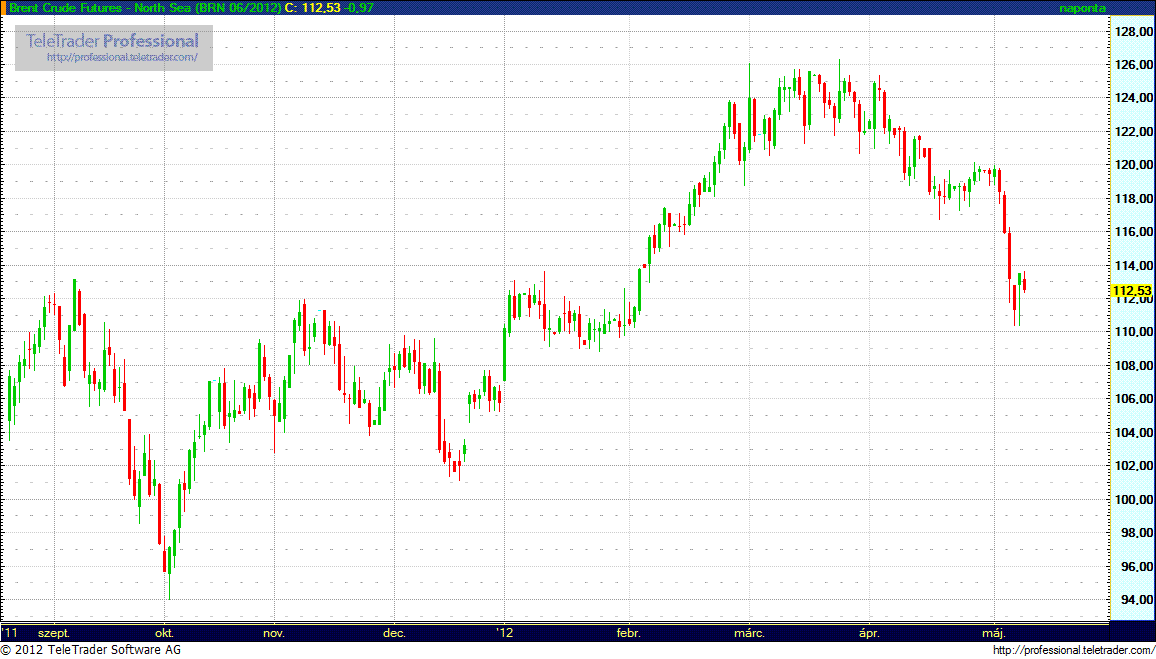Viewport: 1156px width, 659px height.
Task: Click the 114,00 price axis label
Action: [x=1134, y=265]
